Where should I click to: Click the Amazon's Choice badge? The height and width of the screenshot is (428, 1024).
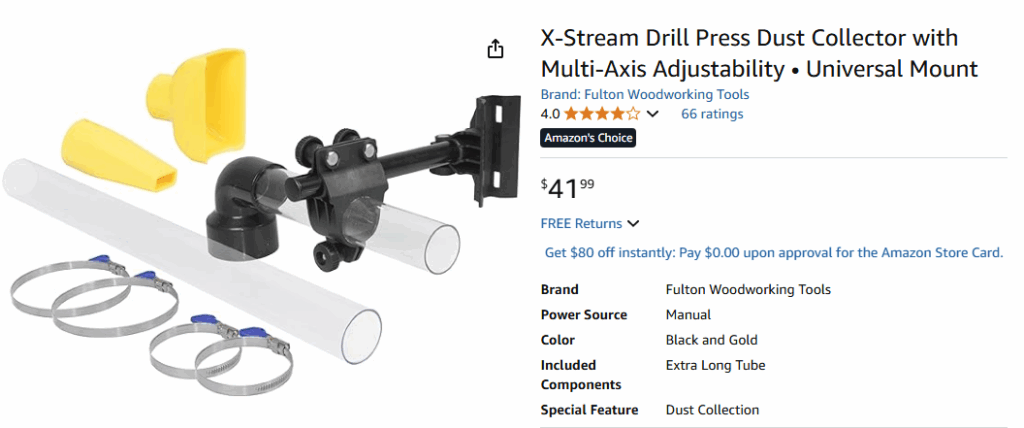[x=588, y=138]
